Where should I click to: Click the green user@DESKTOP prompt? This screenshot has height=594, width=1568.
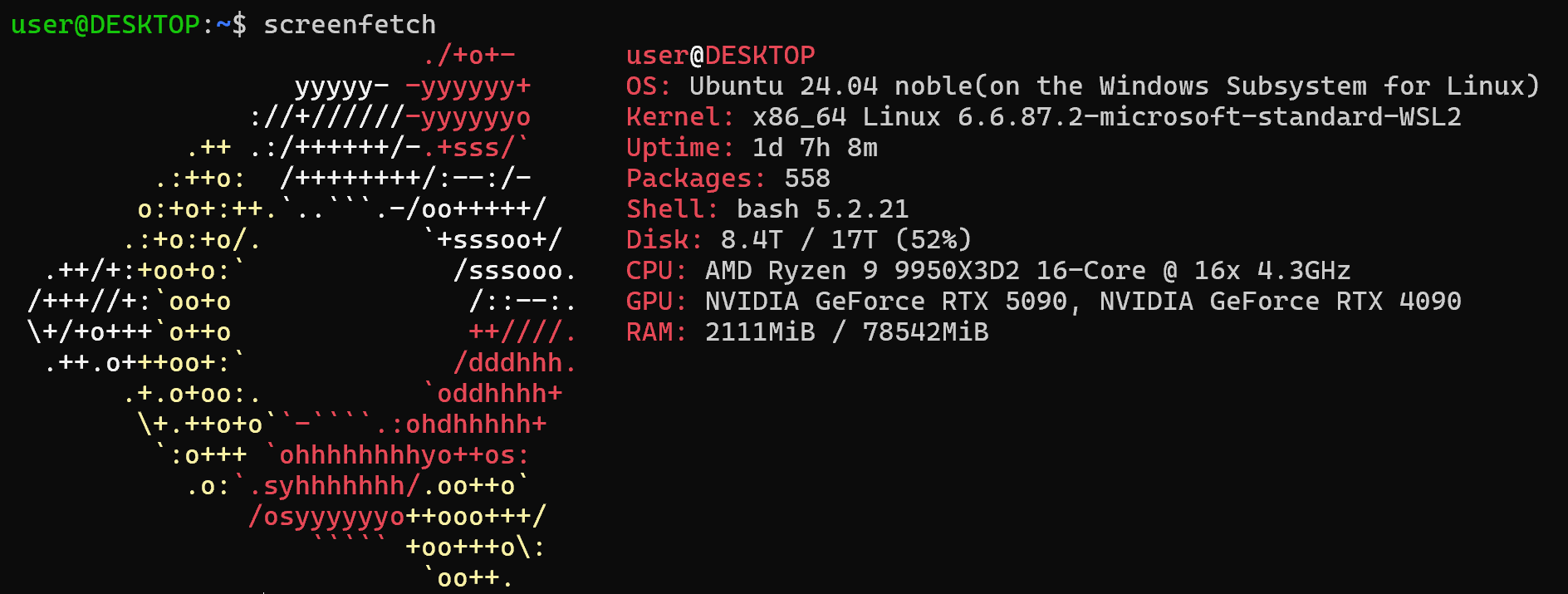coord(105,24)
